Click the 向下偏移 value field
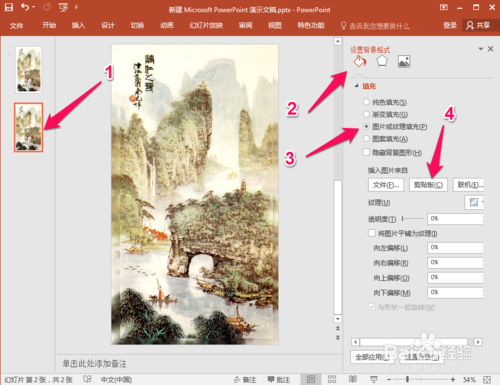 (455, 292)
